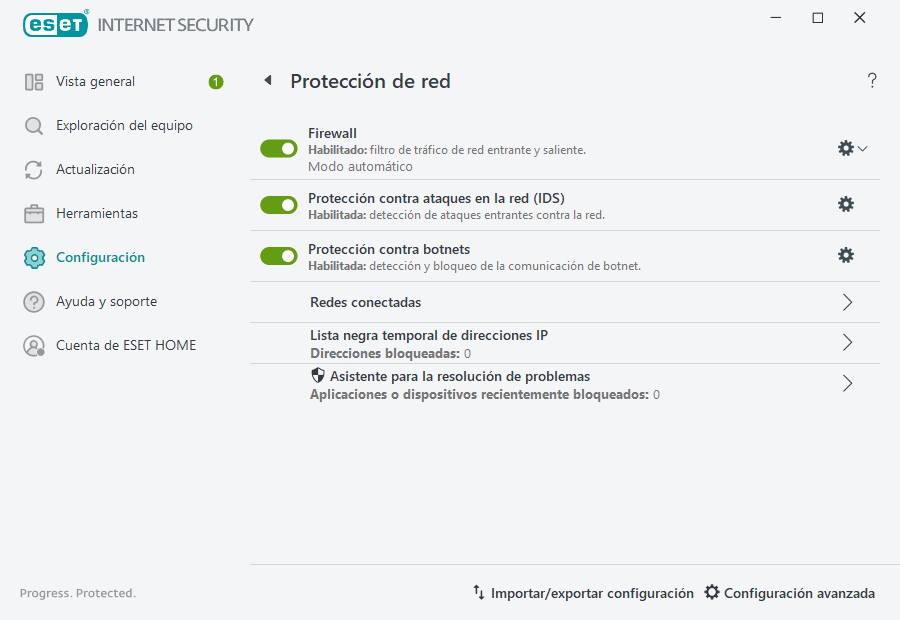Click the IDS protection gear icon
Viewport: 900px width, 620px height.
click(x=846, y=204)
